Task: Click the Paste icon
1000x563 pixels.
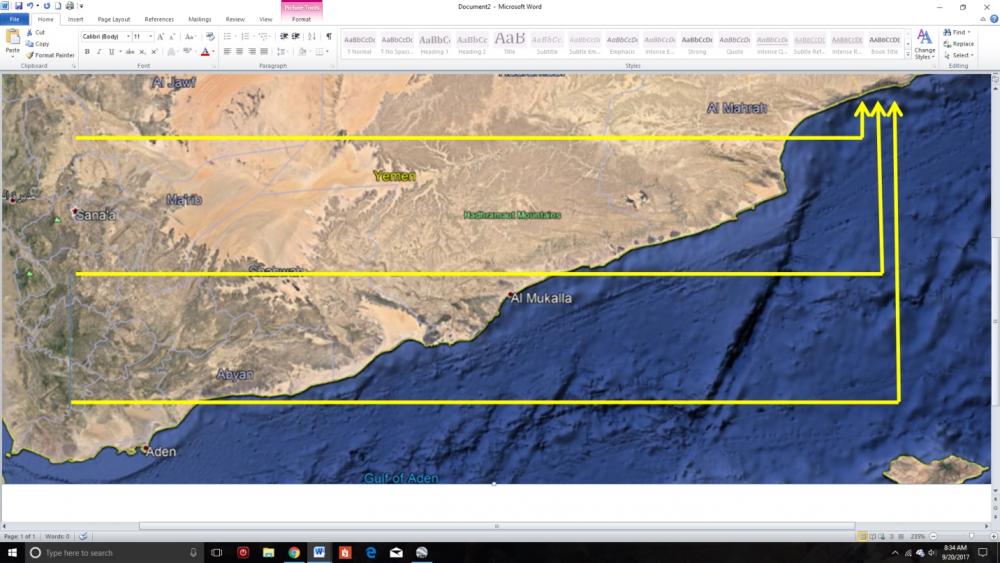Action: tap(12, 37)
